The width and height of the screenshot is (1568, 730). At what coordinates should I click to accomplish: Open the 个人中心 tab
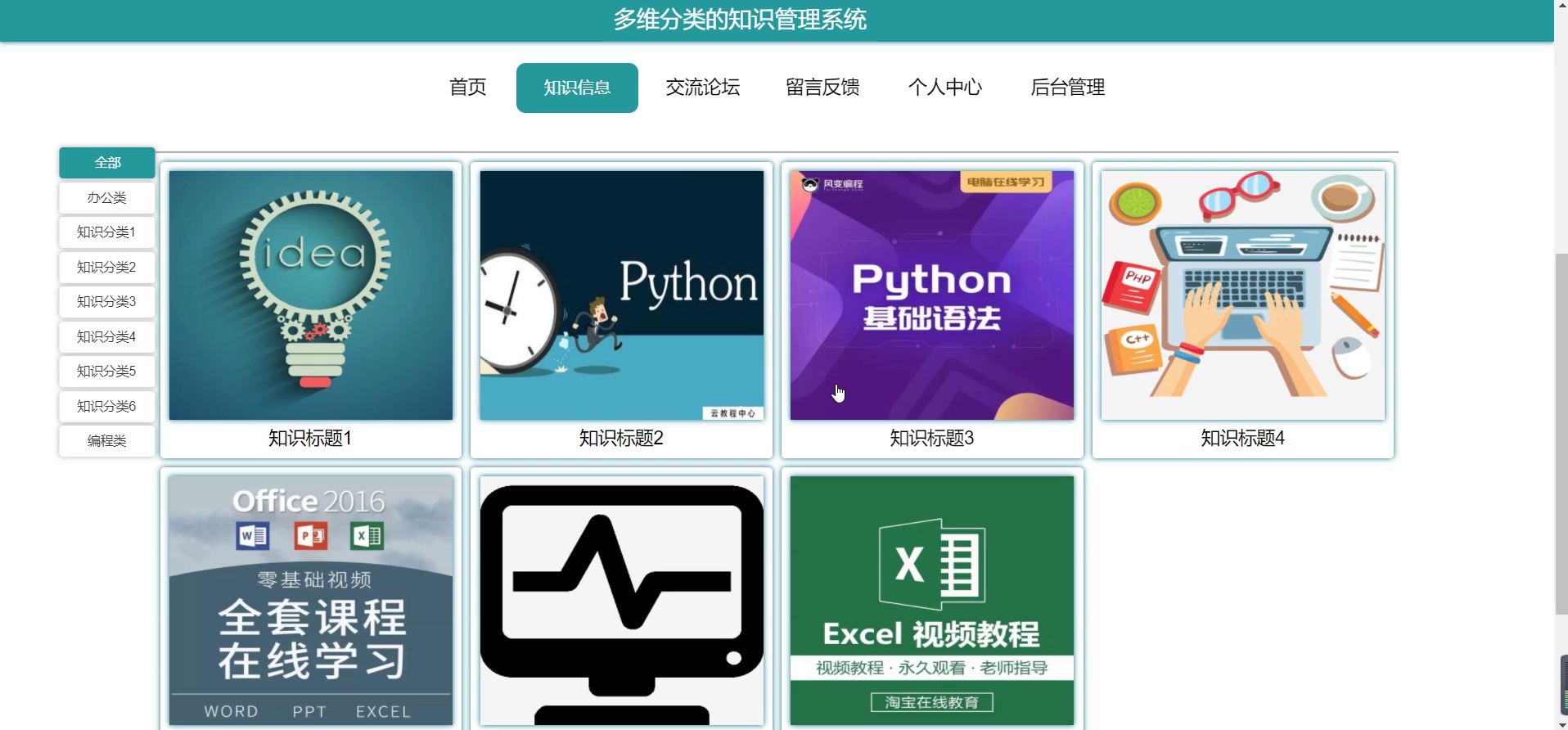[944, 88]
